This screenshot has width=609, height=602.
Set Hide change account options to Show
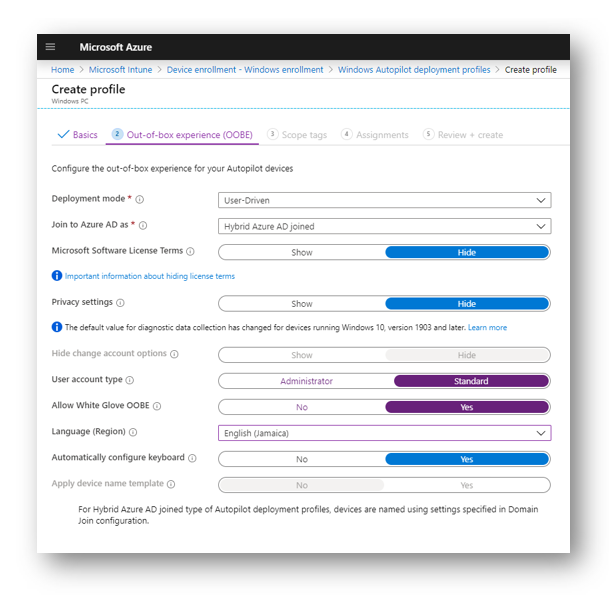click(302, 355)
